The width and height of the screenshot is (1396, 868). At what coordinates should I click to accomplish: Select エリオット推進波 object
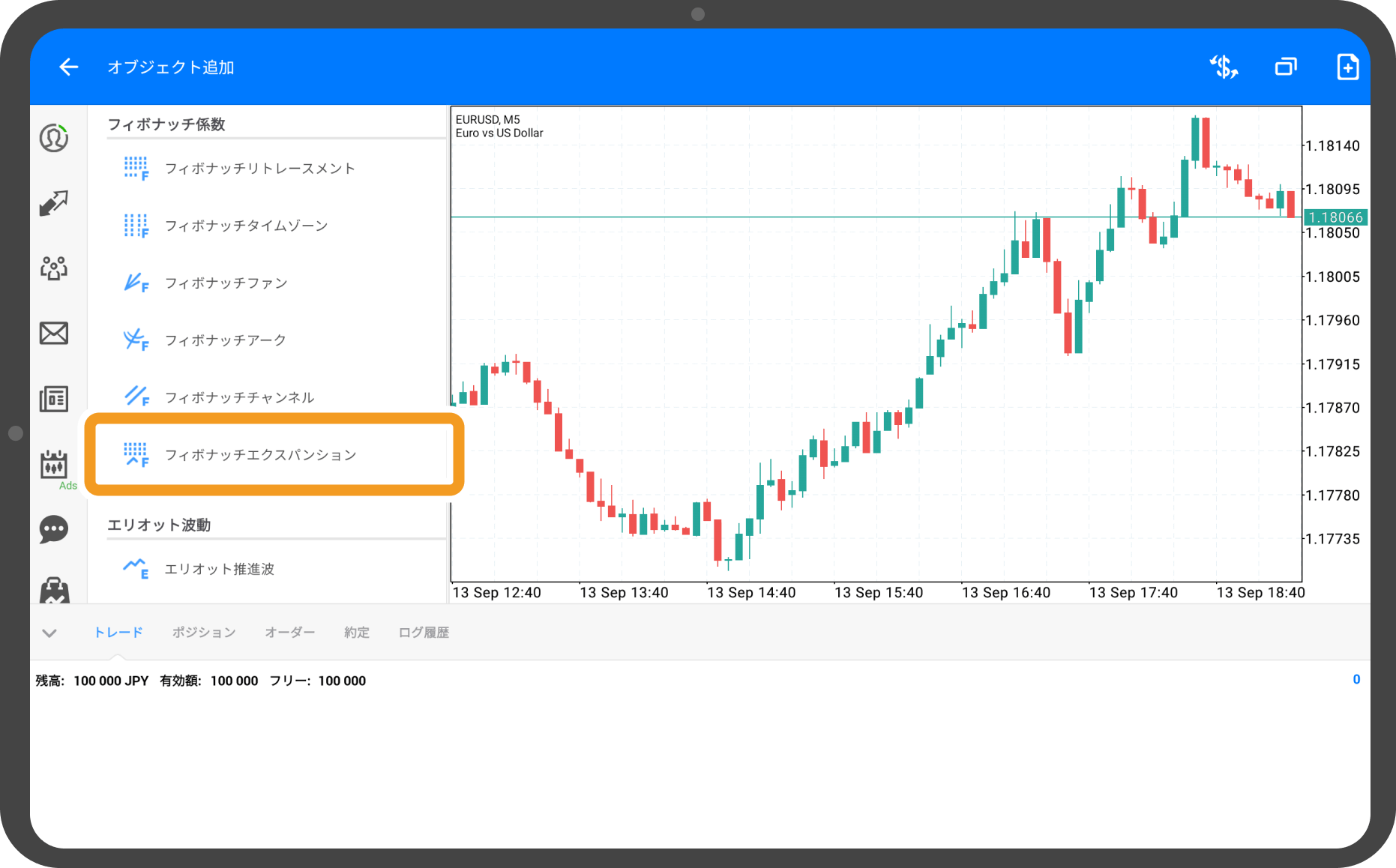219,570
